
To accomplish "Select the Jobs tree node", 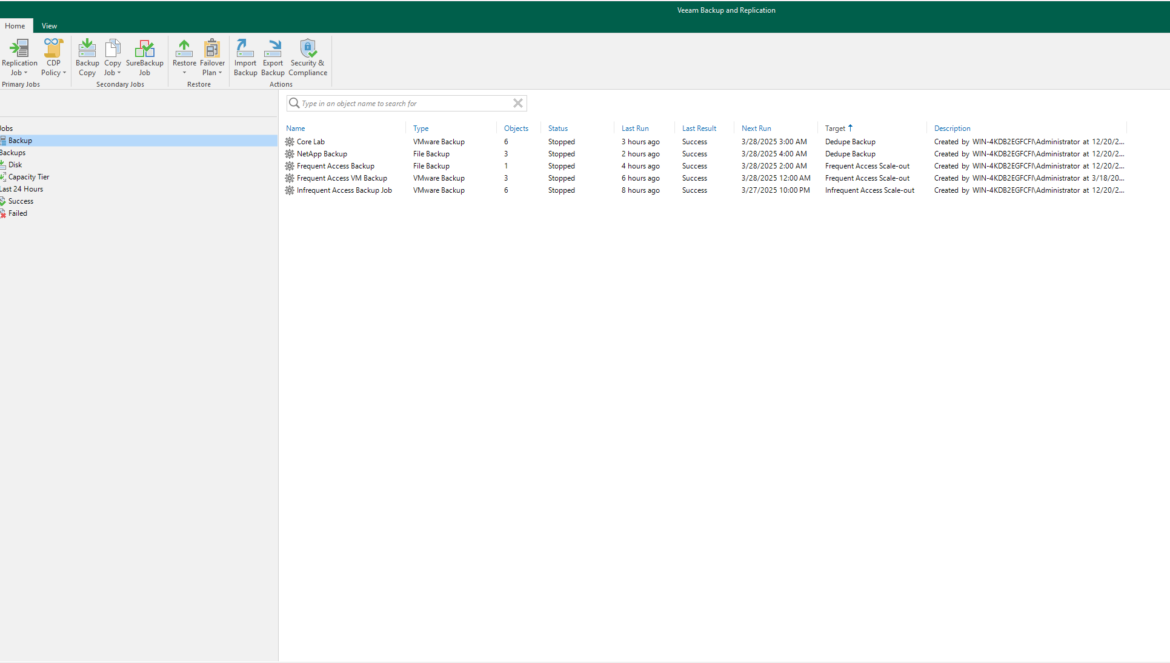I will pyautogui.click(x=7, y=128).
